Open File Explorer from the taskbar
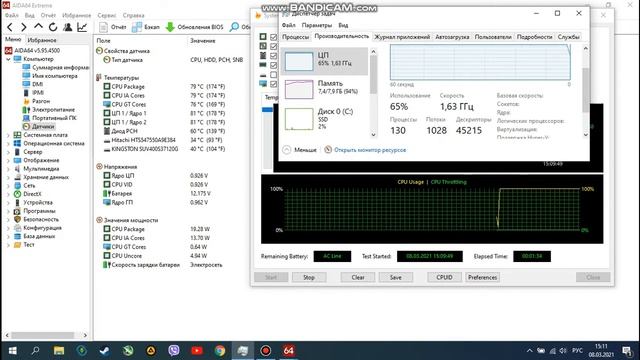Image resolution: width=640 pixels, height=360 pixels. click(x=59, y=351)
